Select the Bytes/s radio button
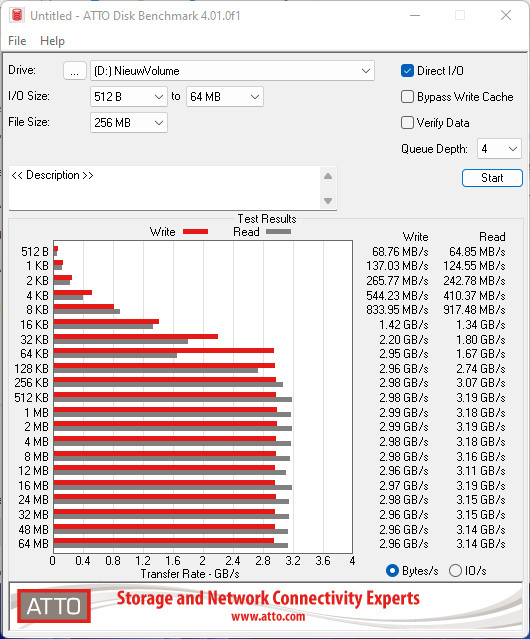Viewport: 530px width, 639px height. coord(392,571)
